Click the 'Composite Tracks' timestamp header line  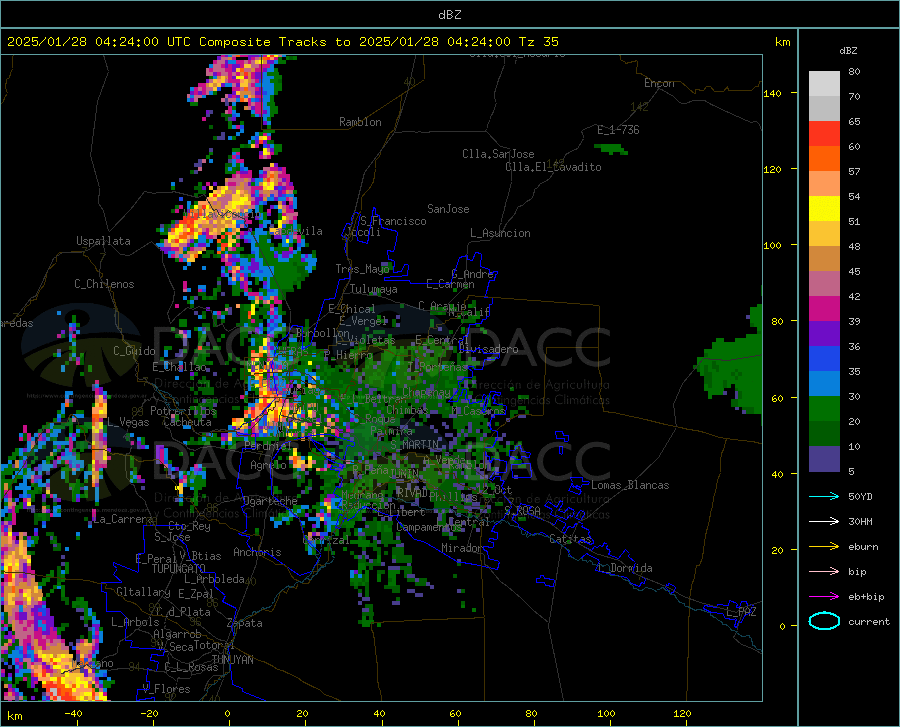[282, 42]
